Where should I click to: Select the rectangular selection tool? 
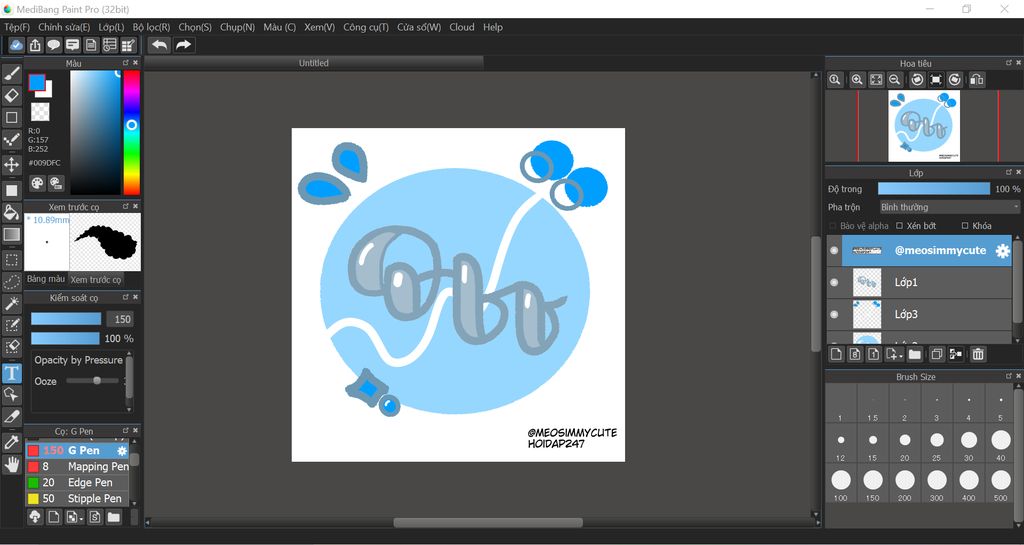(x=12, y=260)
